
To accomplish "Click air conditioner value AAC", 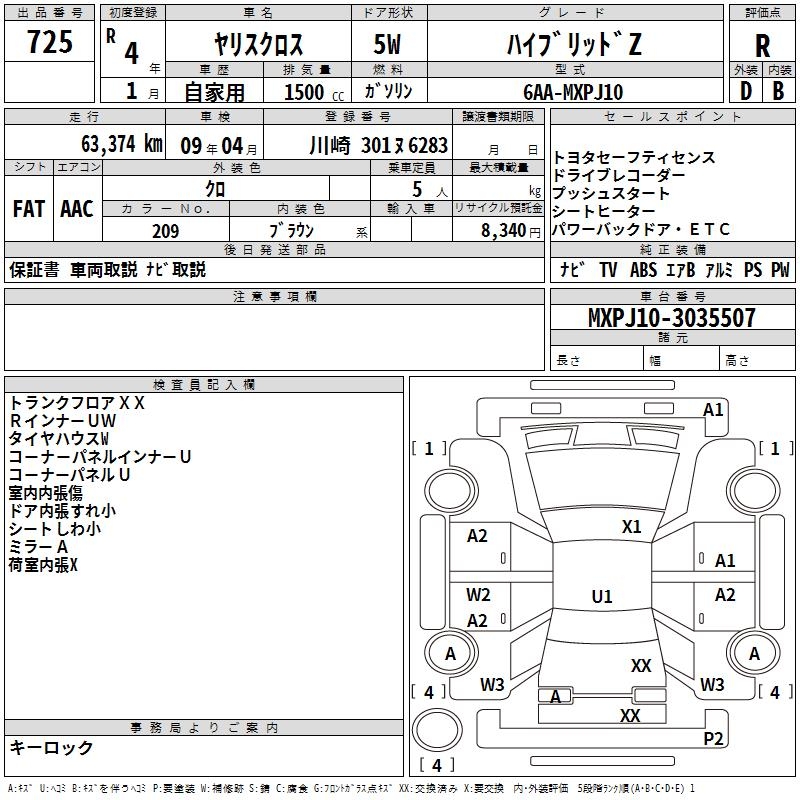I will (77, 209).
